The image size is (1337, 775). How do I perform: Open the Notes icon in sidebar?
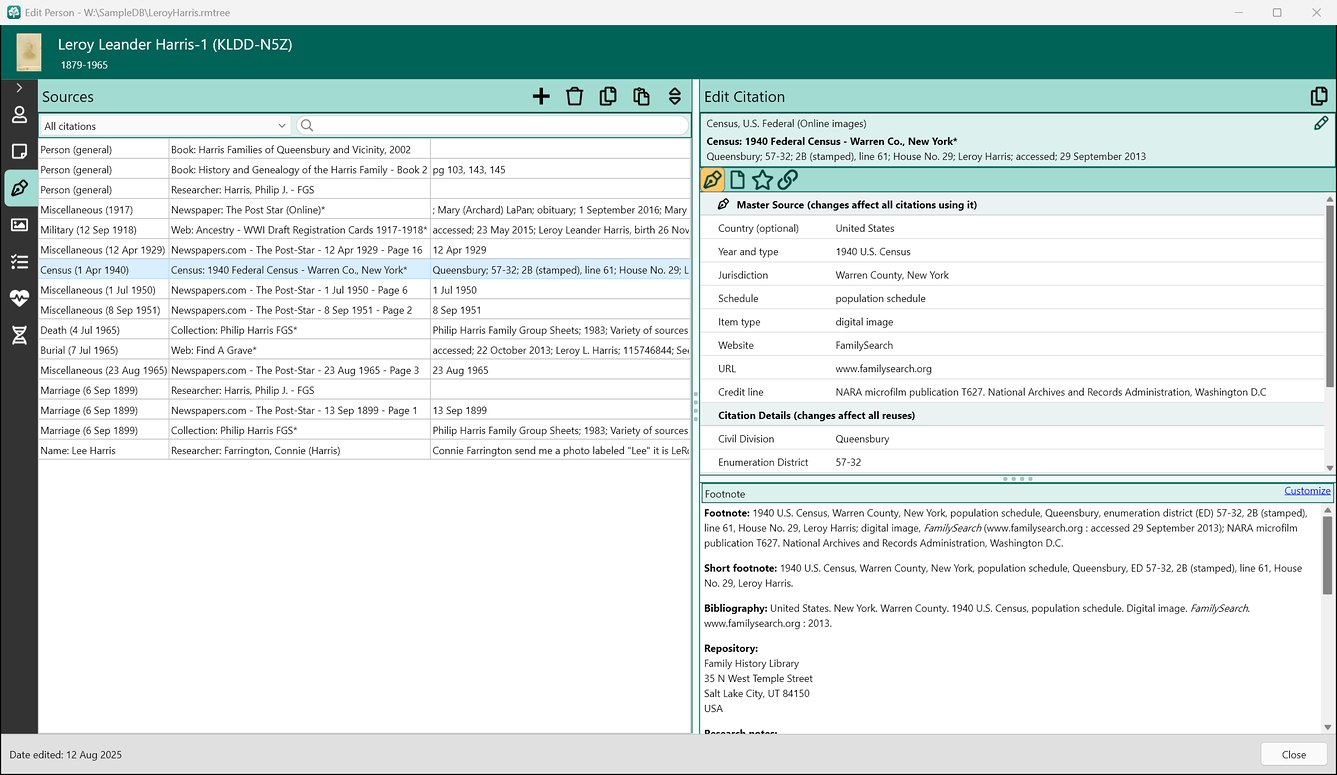point(19,151)
